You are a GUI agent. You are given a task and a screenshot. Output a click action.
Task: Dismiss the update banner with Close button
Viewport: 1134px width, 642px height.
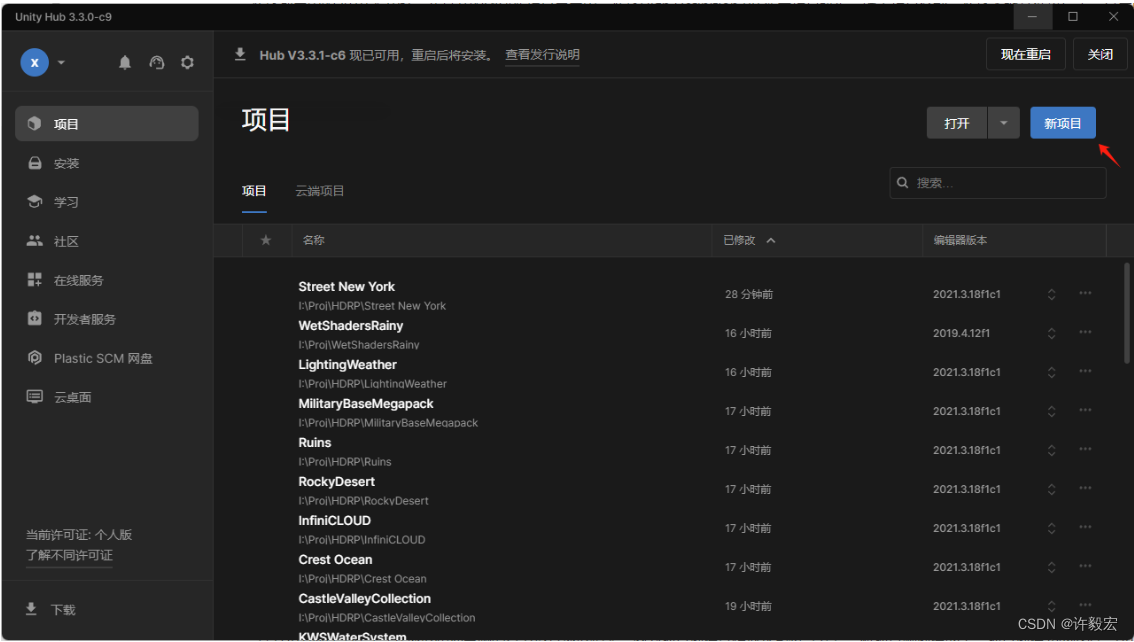click(x=1100, y=54)
